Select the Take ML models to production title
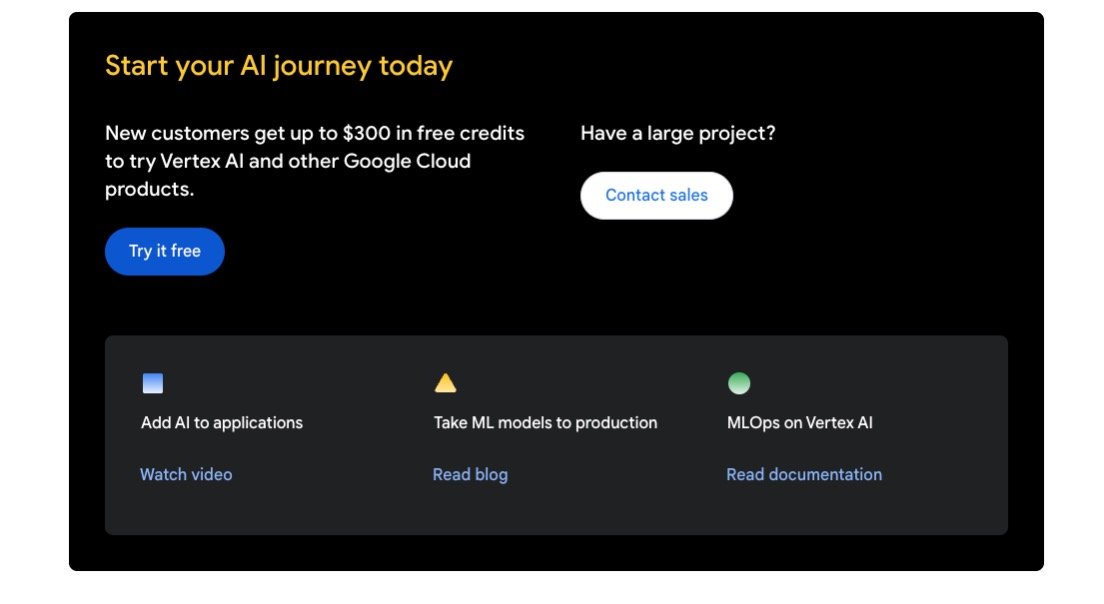The height and width of the screenshot is (604, 1104). click(x=545, y=423)
